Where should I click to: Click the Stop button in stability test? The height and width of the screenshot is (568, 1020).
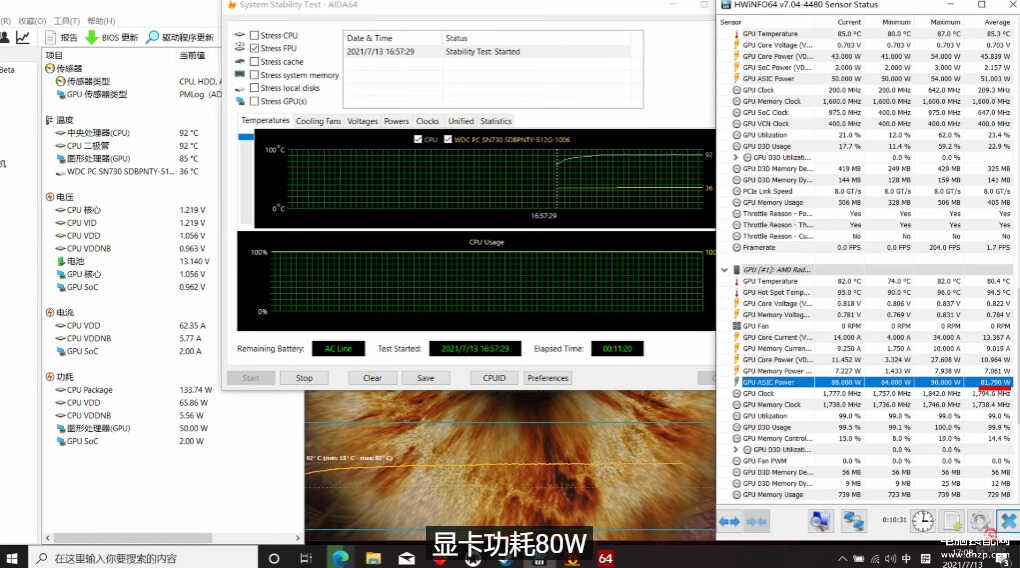pos(304,378)
